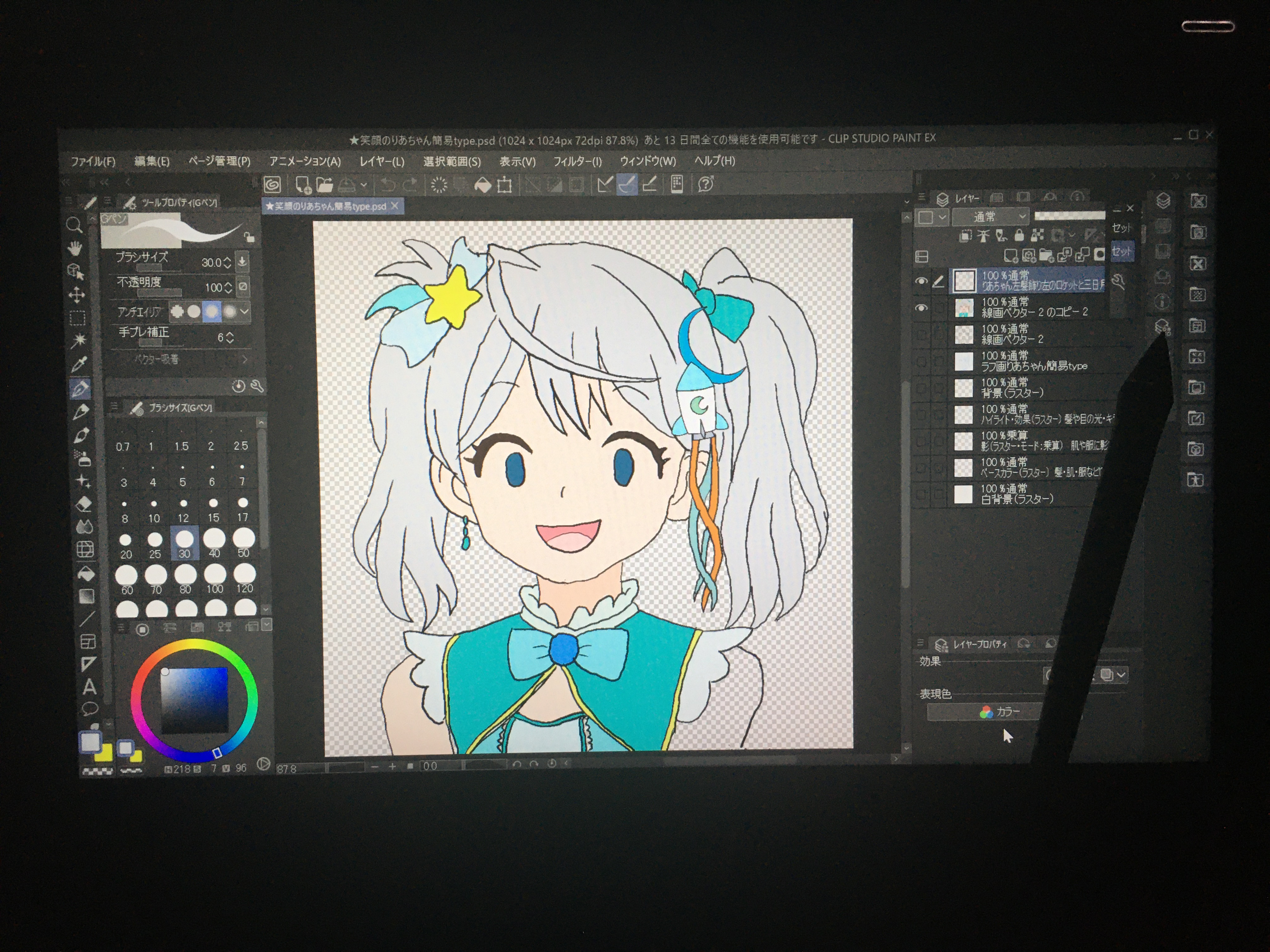Viewport: 1270px width, 952px height.
Task: Select the Eraser tool
Action: tap(83, 504)
